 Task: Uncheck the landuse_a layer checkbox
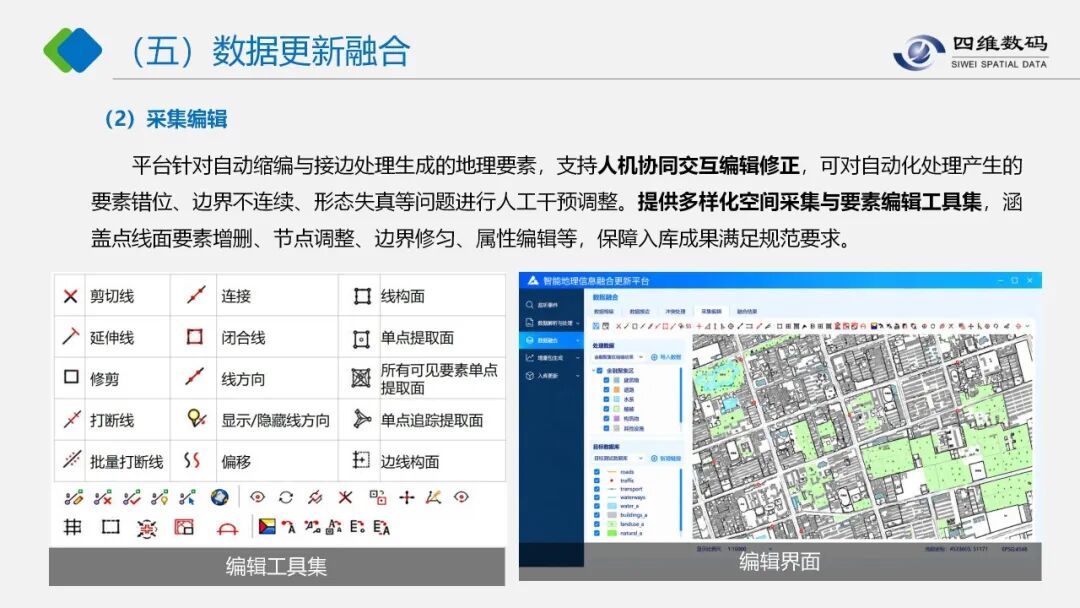[x=597, y=524]
